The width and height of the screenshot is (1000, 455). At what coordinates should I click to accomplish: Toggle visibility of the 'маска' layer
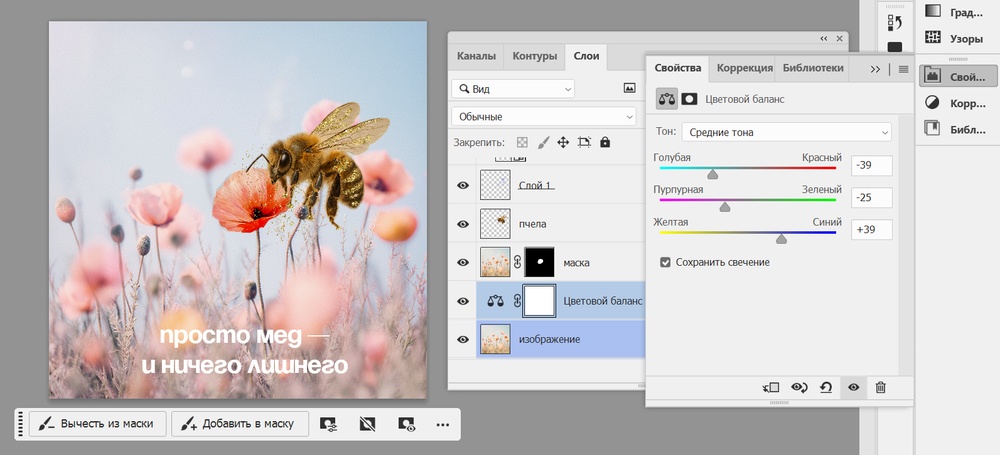coord(463,262)
